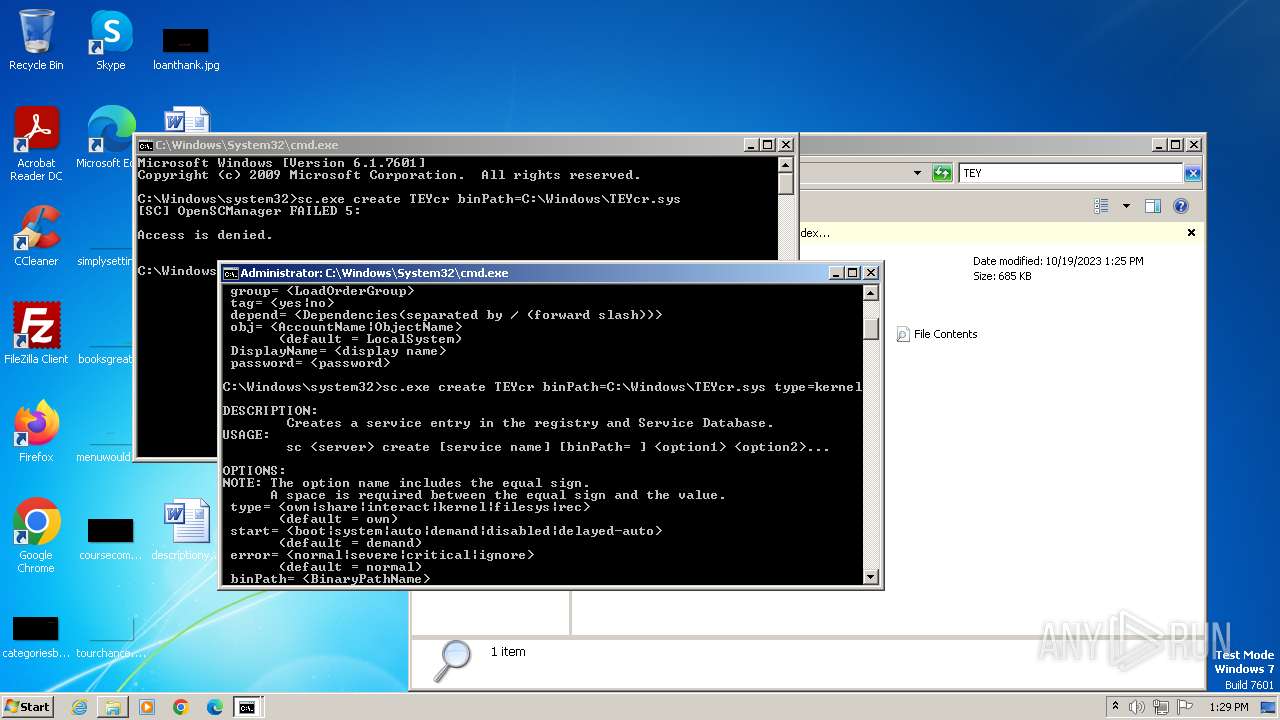Click the '1 item' status text

click(508, 652)
